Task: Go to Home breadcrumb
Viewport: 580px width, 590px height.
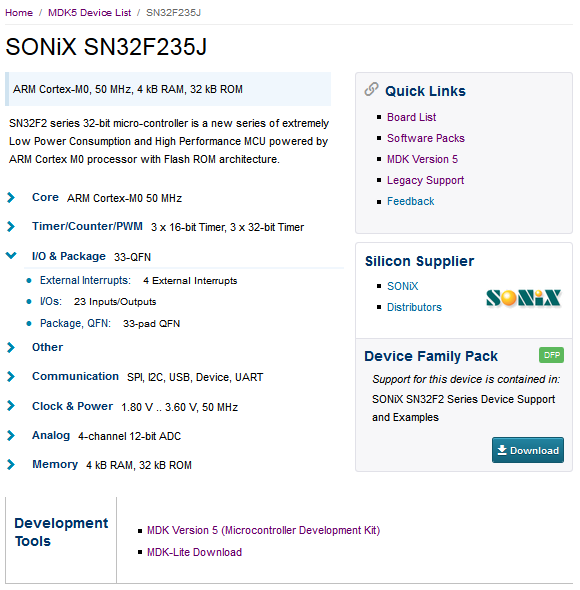Action: point(19,13)
